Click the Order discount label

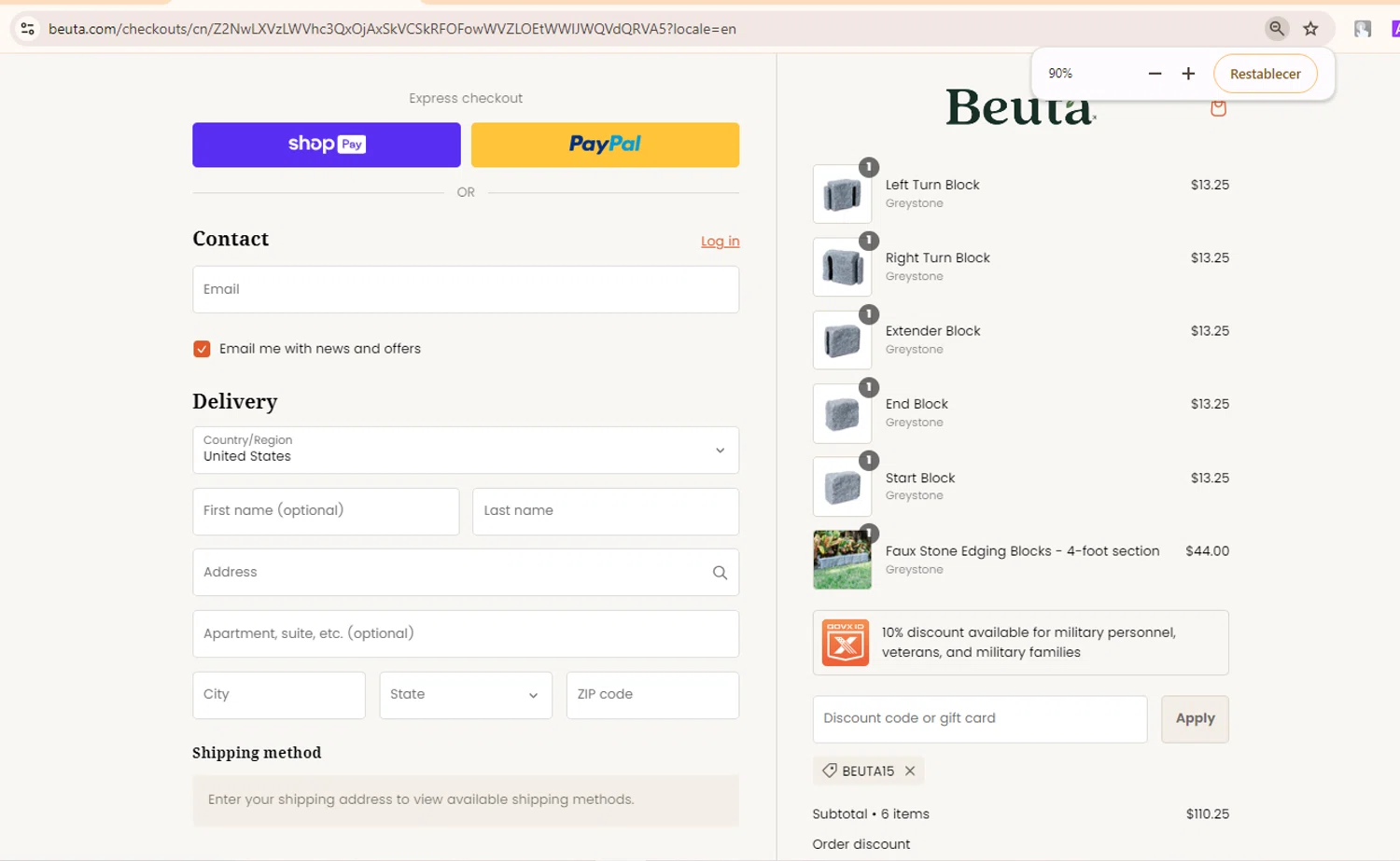pos(861,844)
